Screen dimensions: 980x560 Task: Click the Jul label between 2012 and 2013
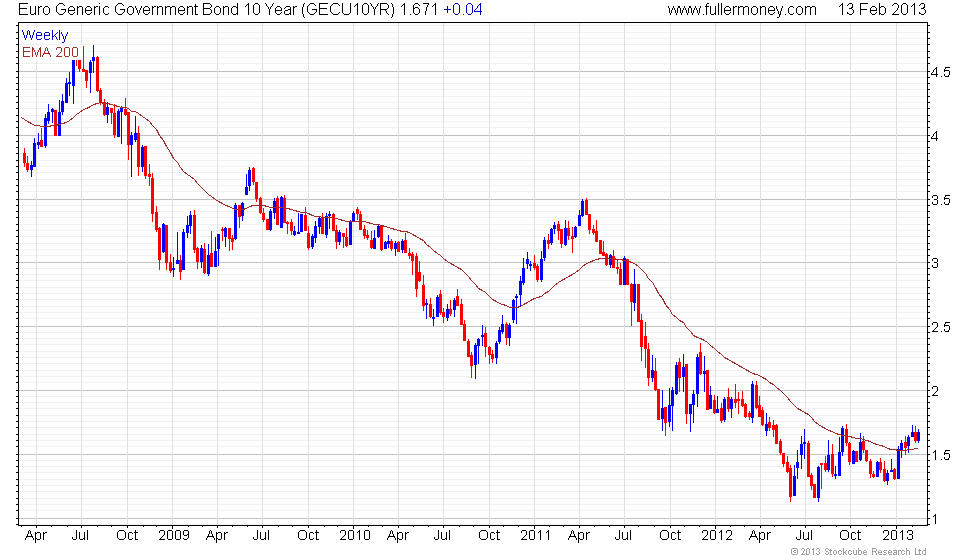804,536
